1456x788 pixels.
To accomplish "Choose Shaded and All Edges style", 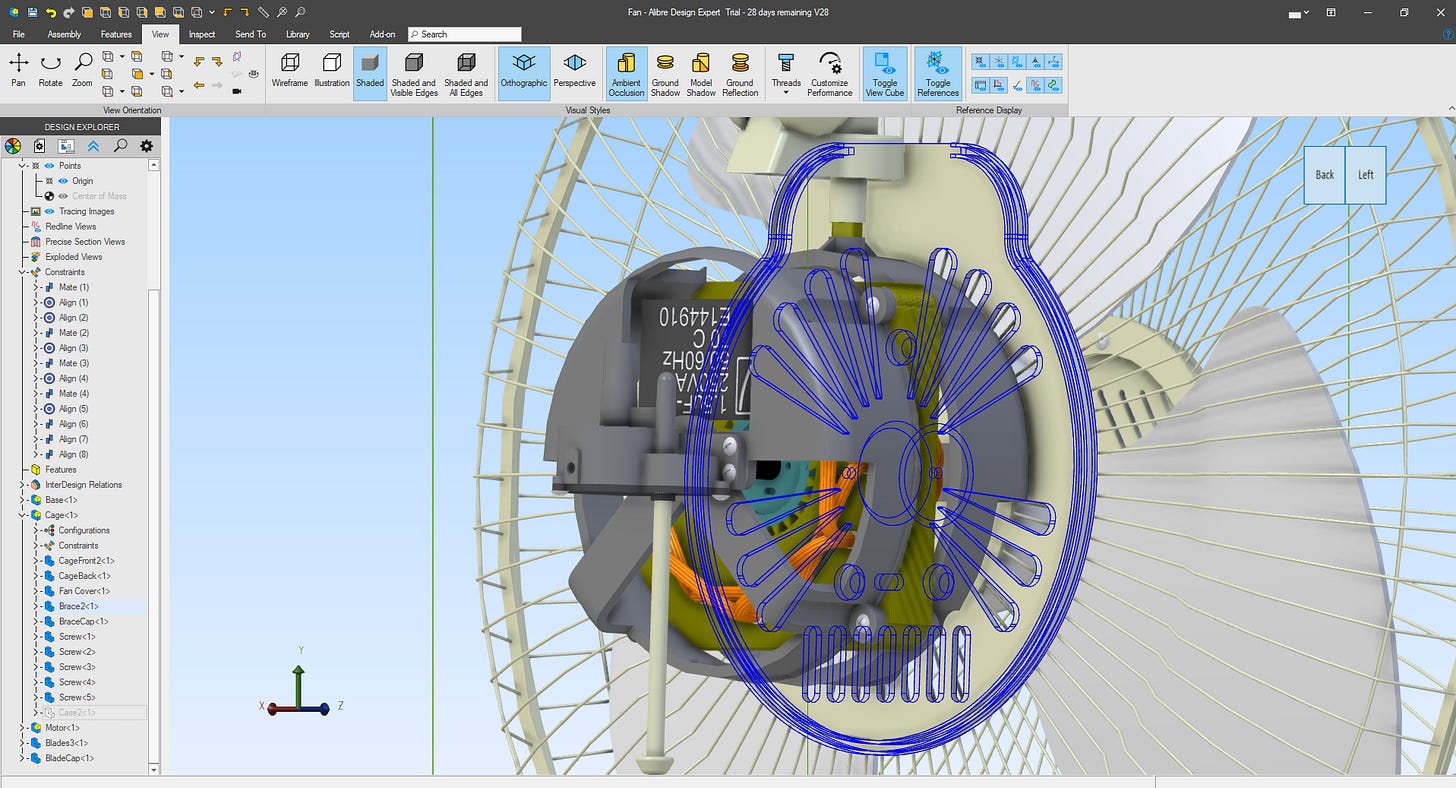I will (466, 73).
